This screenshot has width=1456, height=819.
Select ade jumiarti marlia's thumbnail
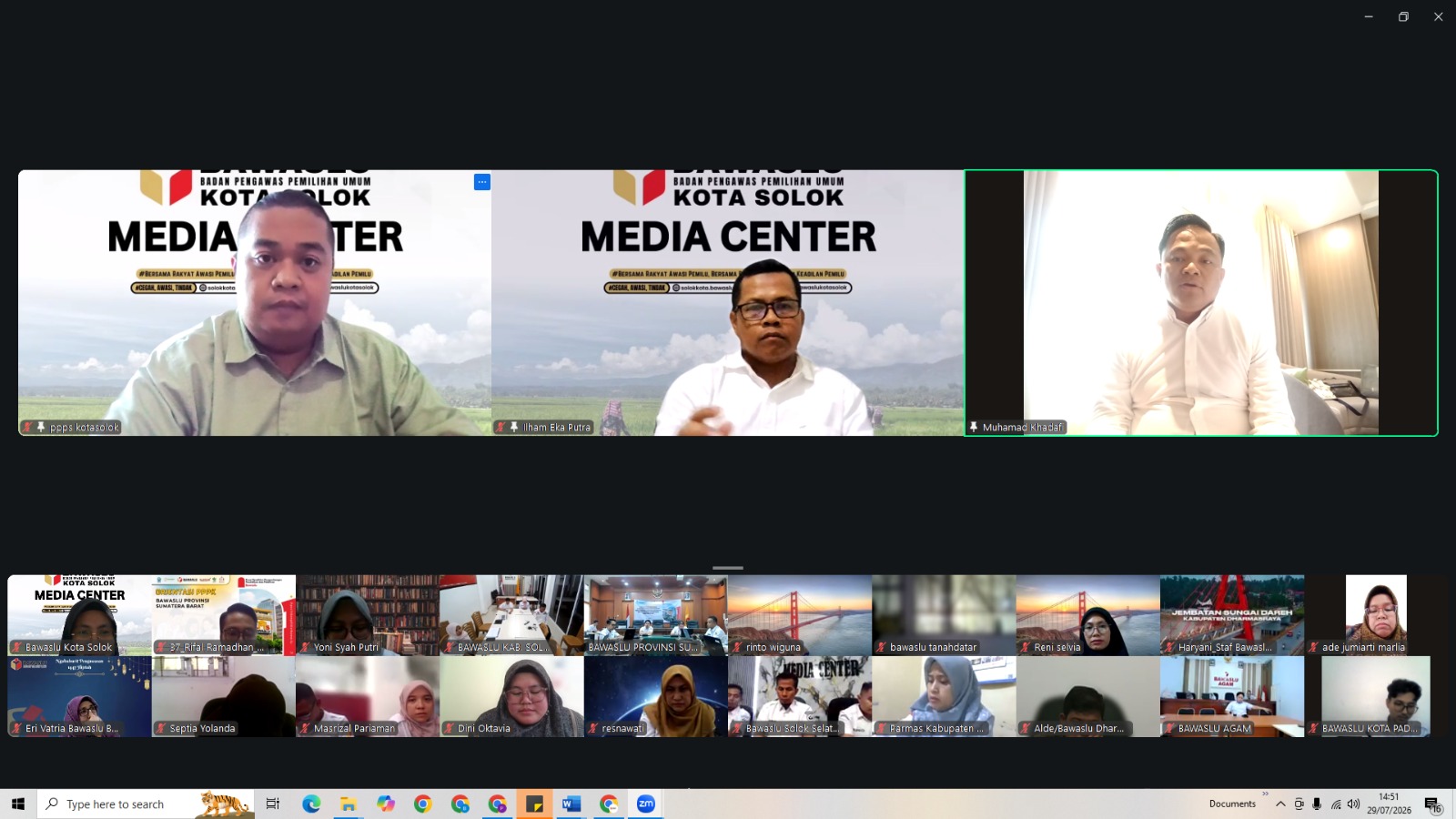point(1376,615)
